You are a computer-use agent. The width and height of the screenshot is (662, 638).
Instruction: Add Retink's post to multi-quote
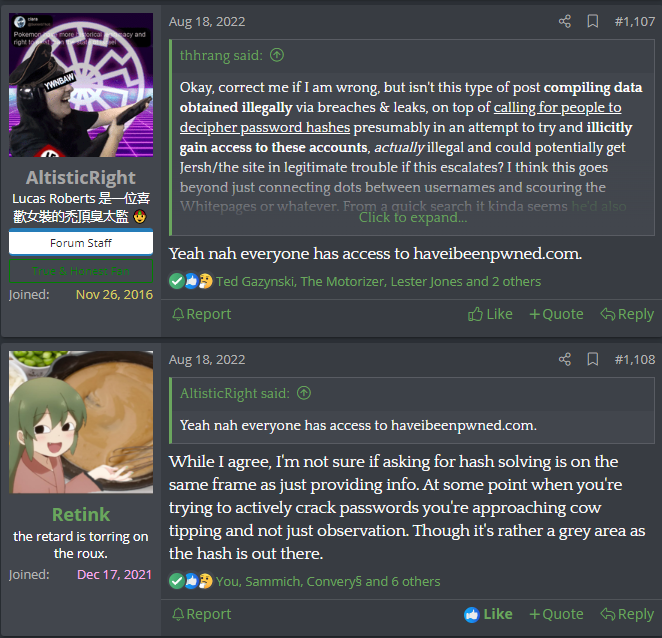pyautogui.click(x=556, y=614)
